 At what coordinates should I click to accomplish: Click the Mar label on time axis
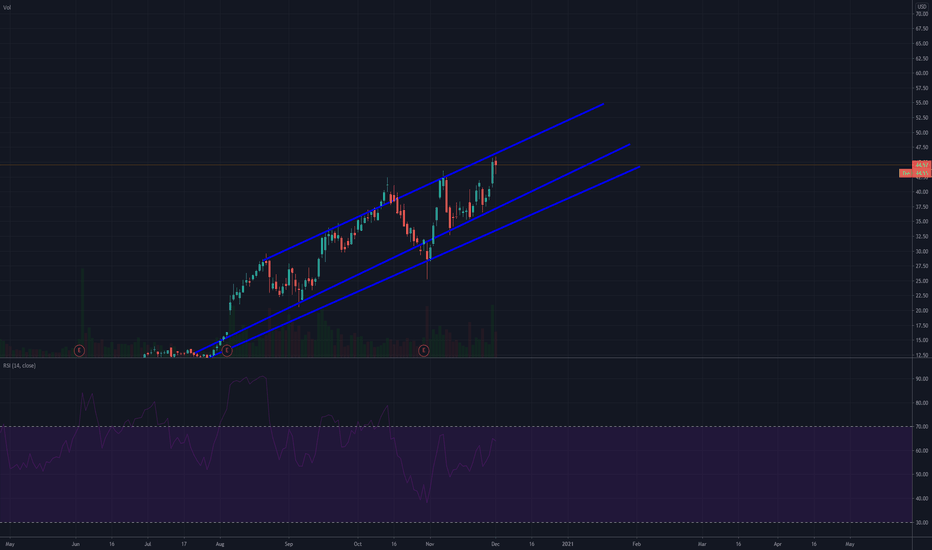pyautogui.click(x=702, y=544)
